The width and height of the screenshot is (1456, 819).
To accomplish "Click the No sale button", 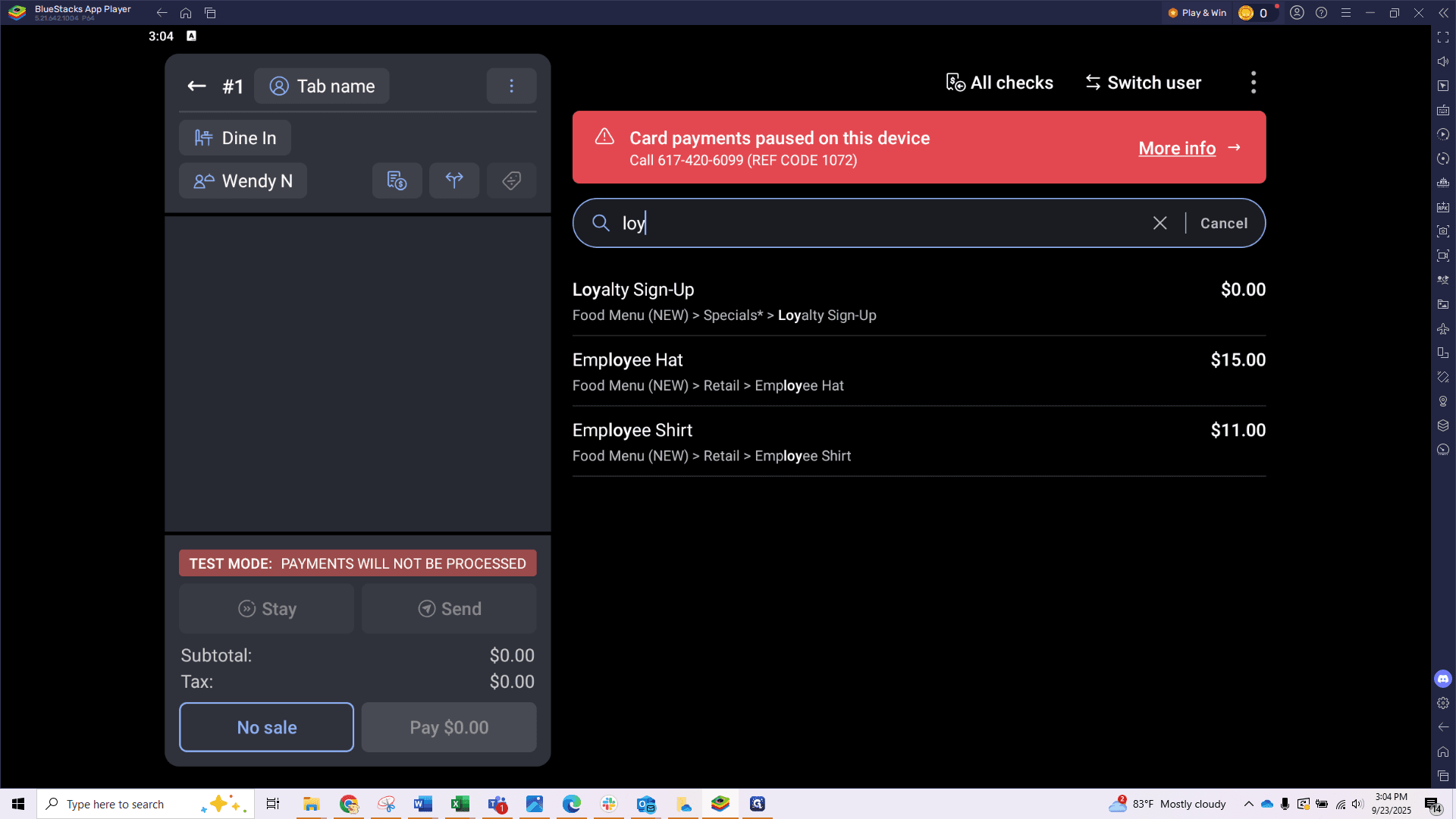I will tap(266, 727).
